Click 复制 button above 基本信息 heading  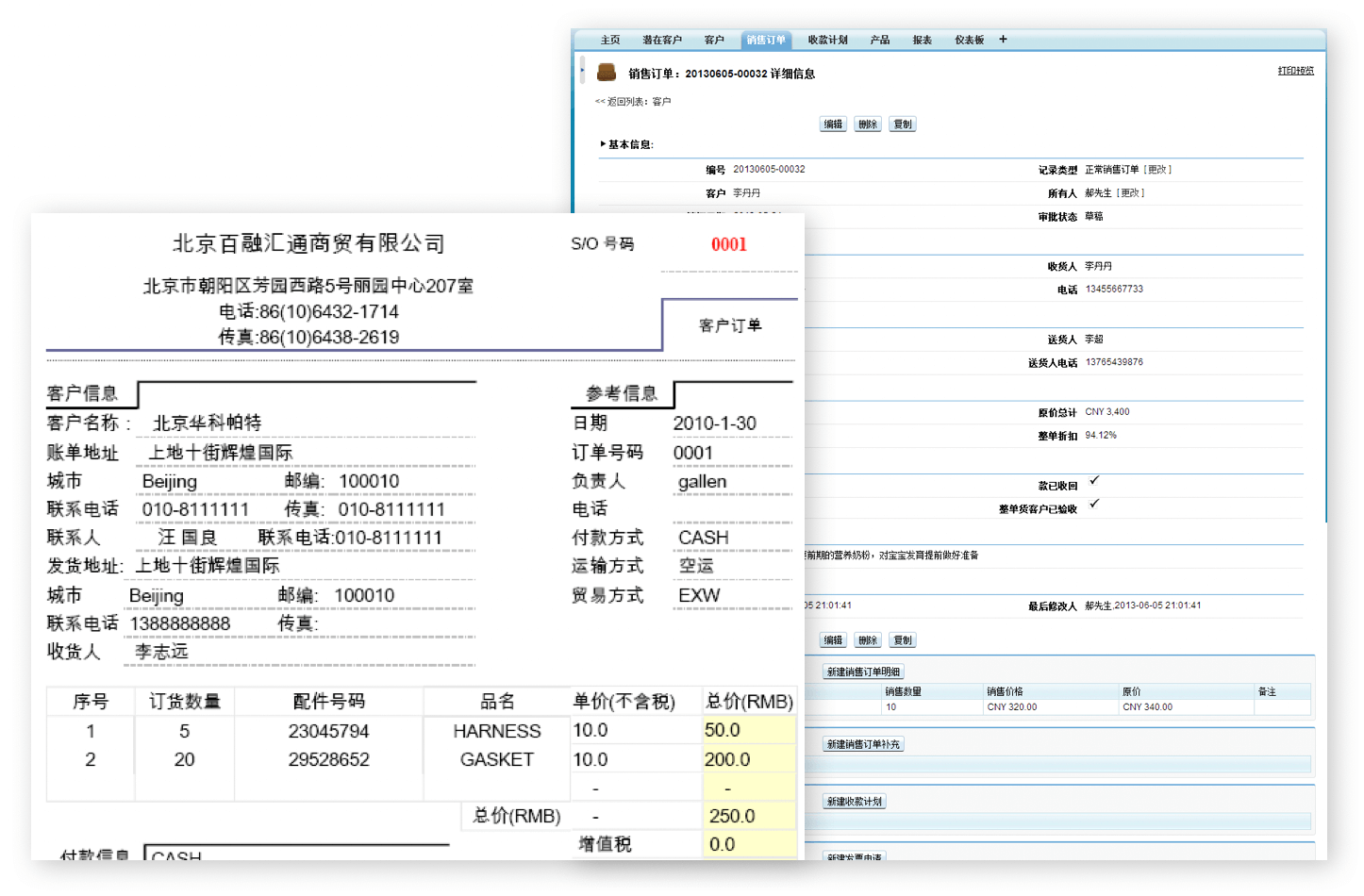point(903,124)
